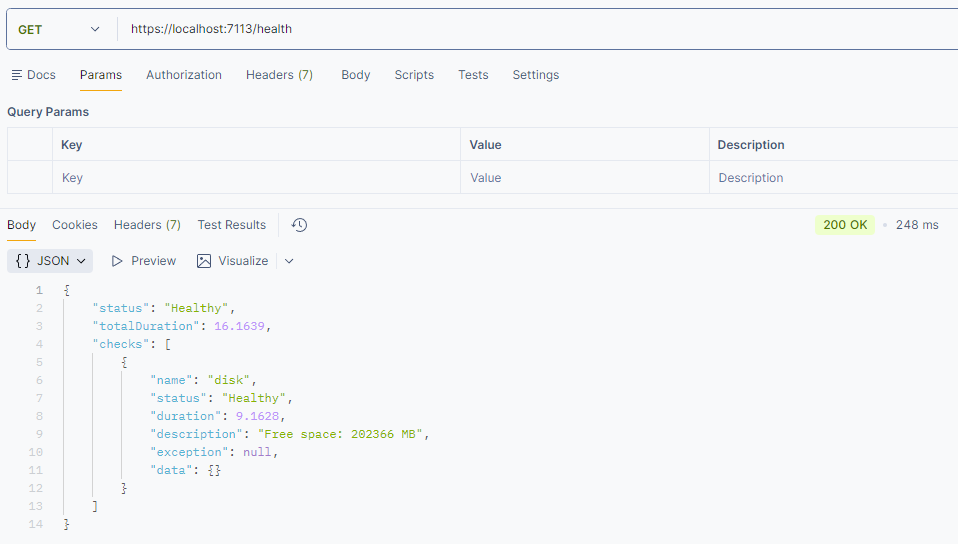Screen dimensions: 958x544
Task: Select the Params tab
Action: tap(101, 75)
